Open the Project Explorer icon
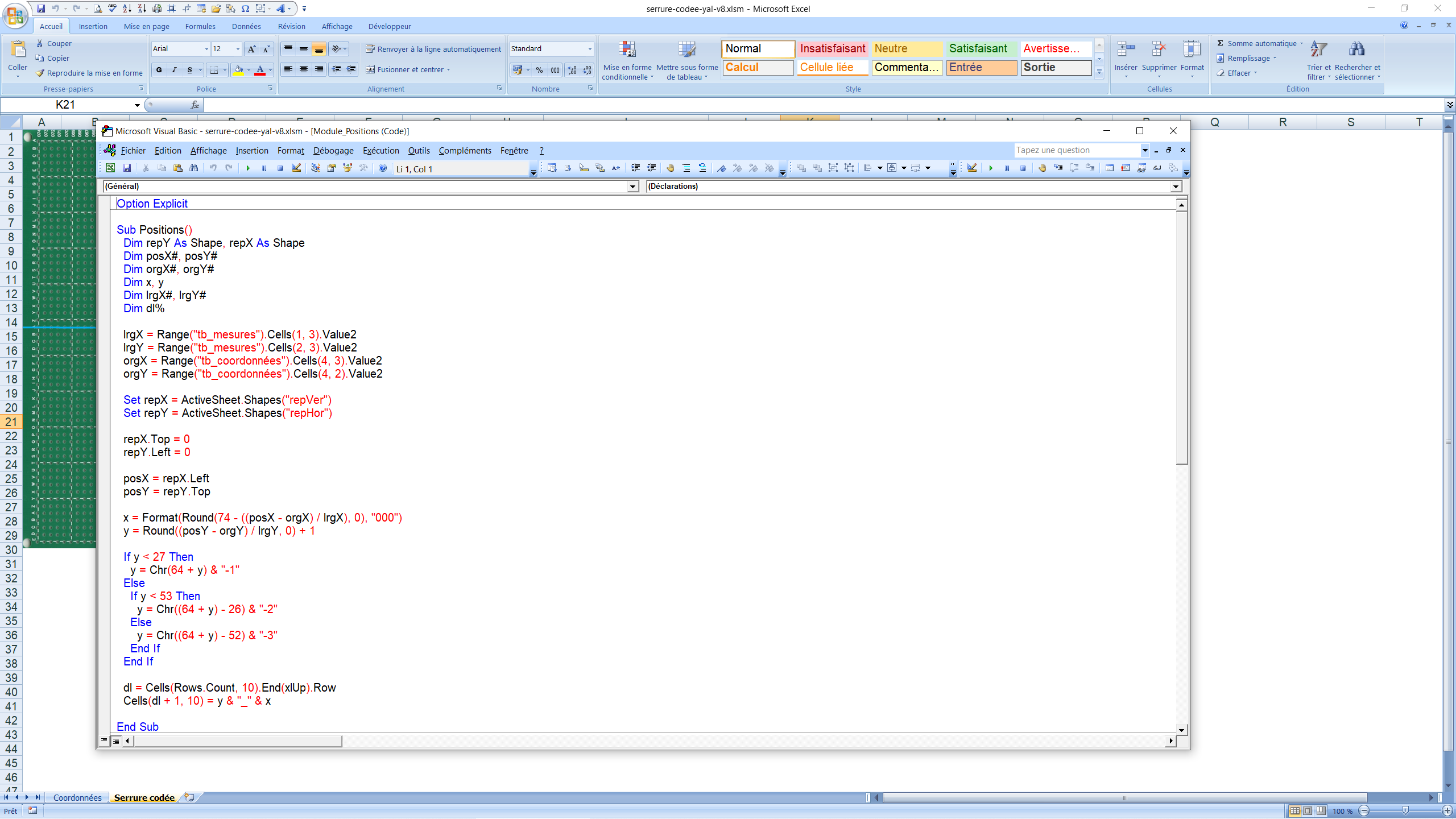 (315, 168)
